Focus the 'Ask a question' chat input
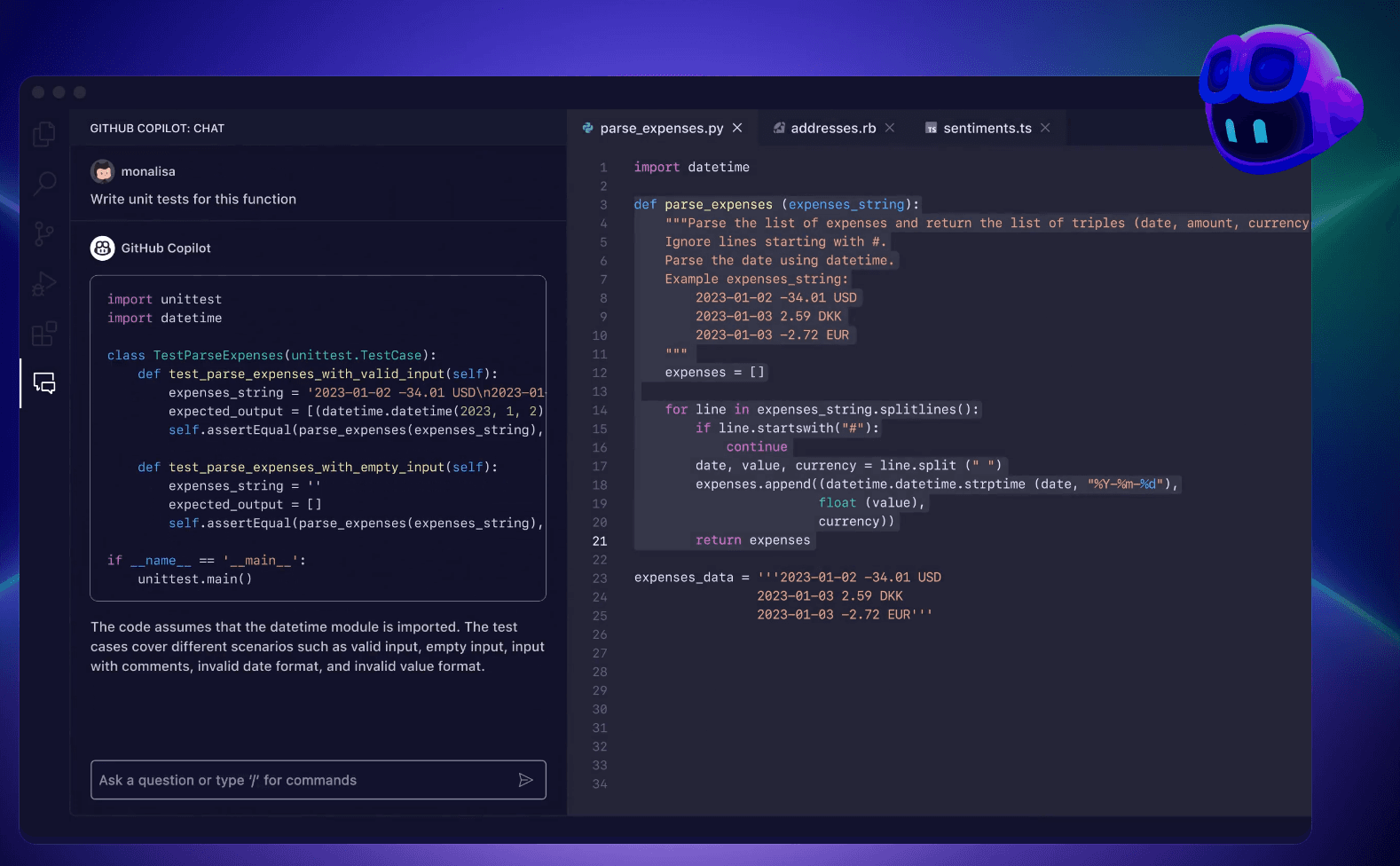1400x866 pixels. tap(318, 780)
